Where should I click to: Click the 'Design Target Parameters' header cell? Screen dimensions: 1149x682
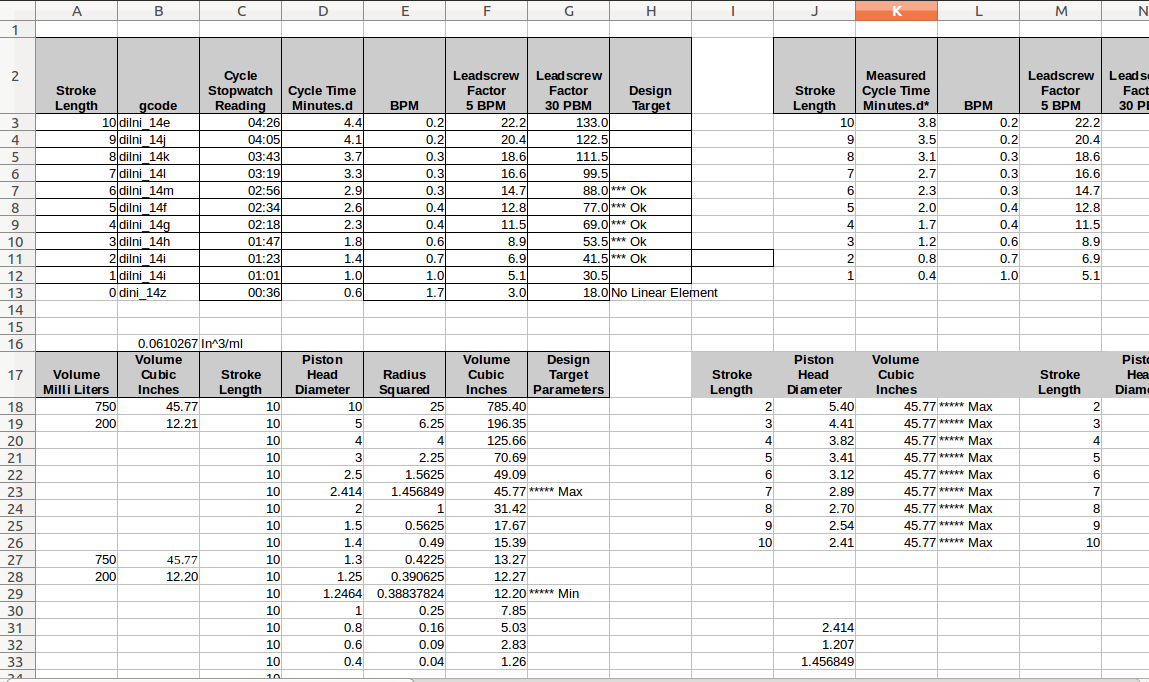568,375
